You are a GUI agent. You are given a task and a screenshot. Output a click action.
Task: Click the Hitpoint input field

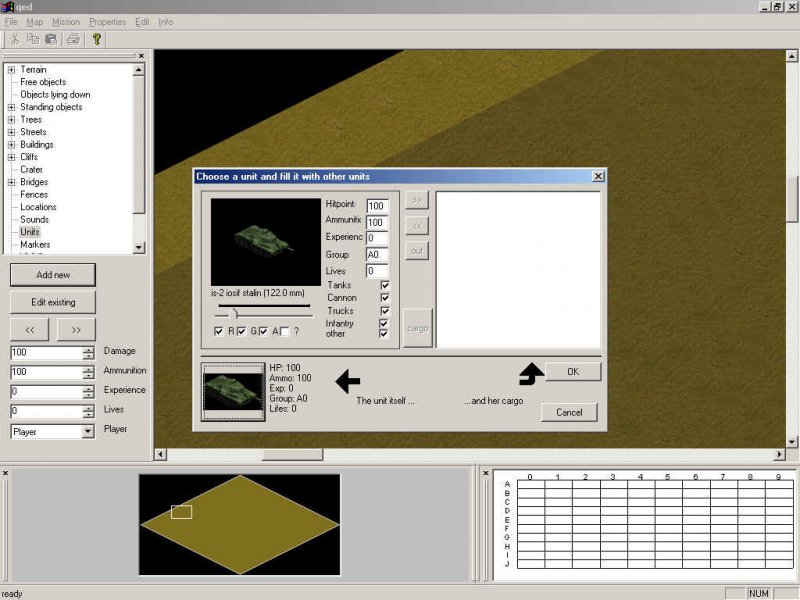coord(377,206)
